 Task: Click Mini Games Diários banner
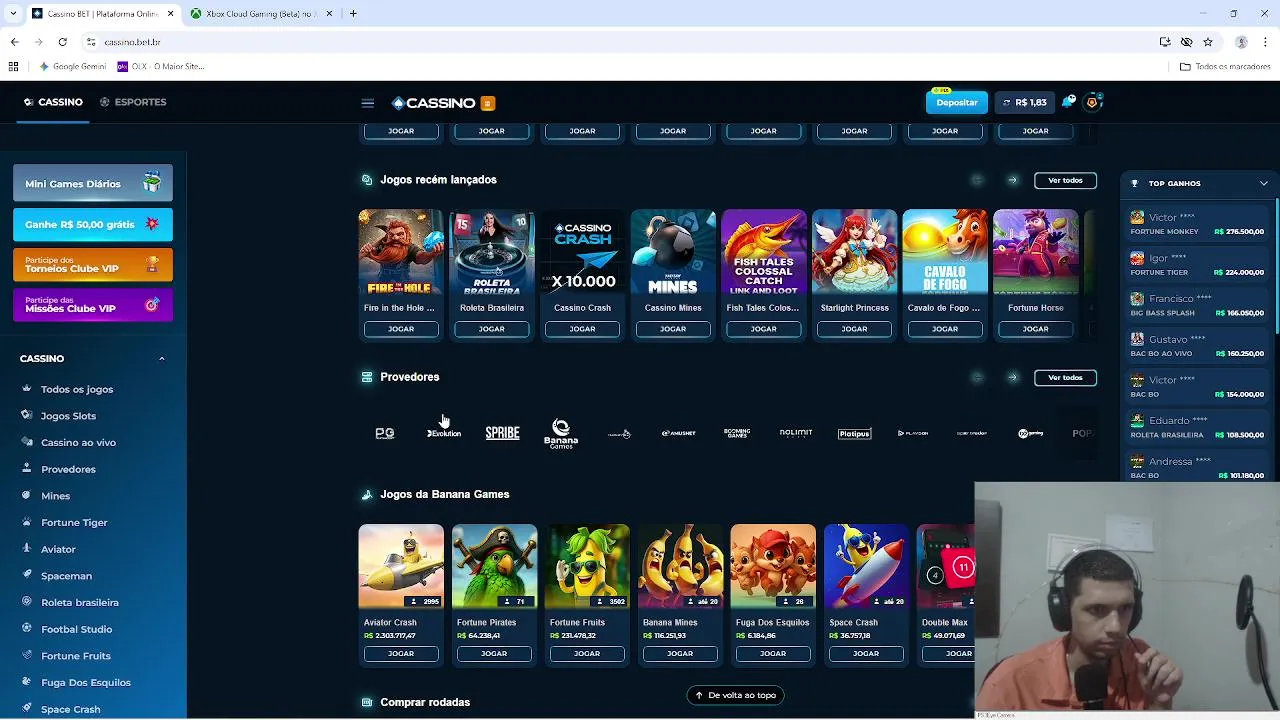[93, 183]
